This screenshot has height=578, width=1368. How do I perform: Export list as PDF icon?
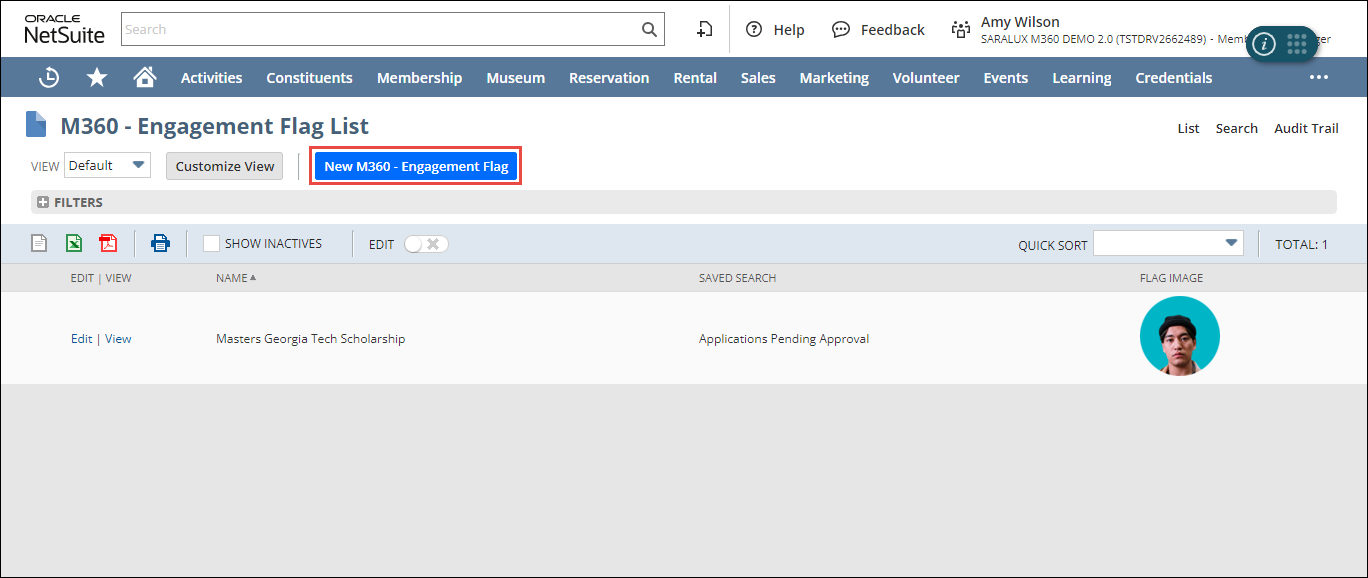coord(108,243)
